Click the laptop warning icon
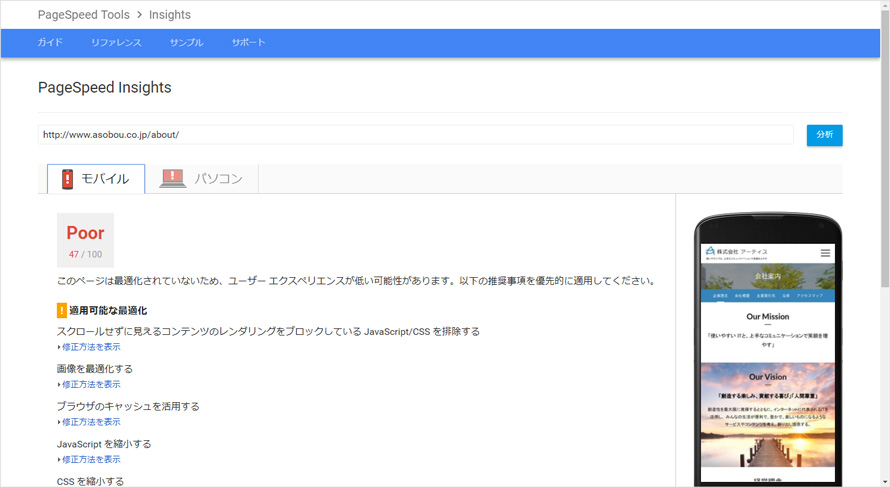This screenshot has width=890, height=487. (x=173, y=178)
